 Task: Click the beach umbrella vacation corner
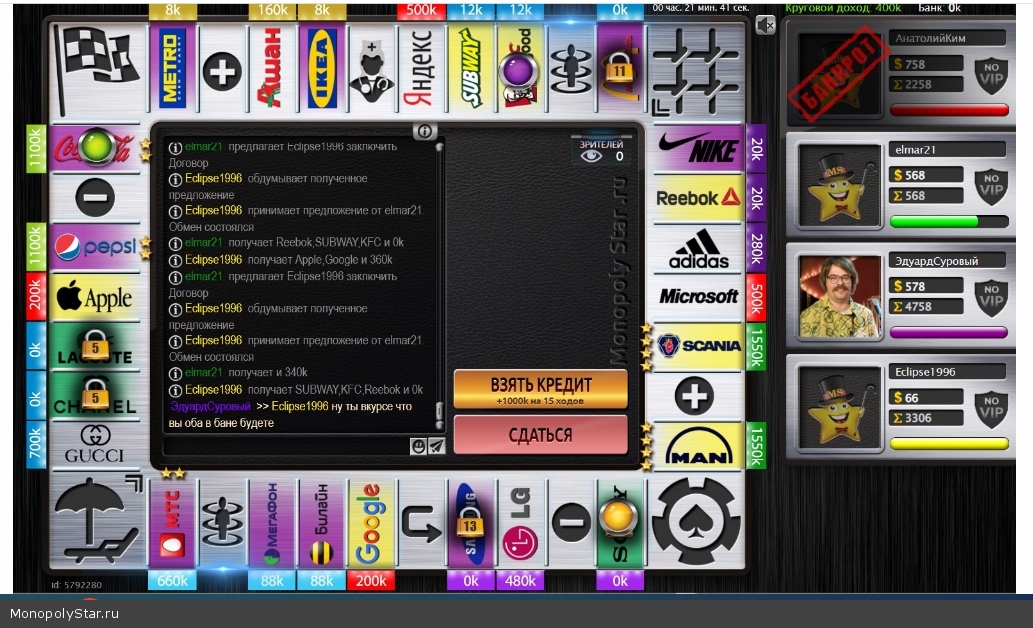click(98, 521)
